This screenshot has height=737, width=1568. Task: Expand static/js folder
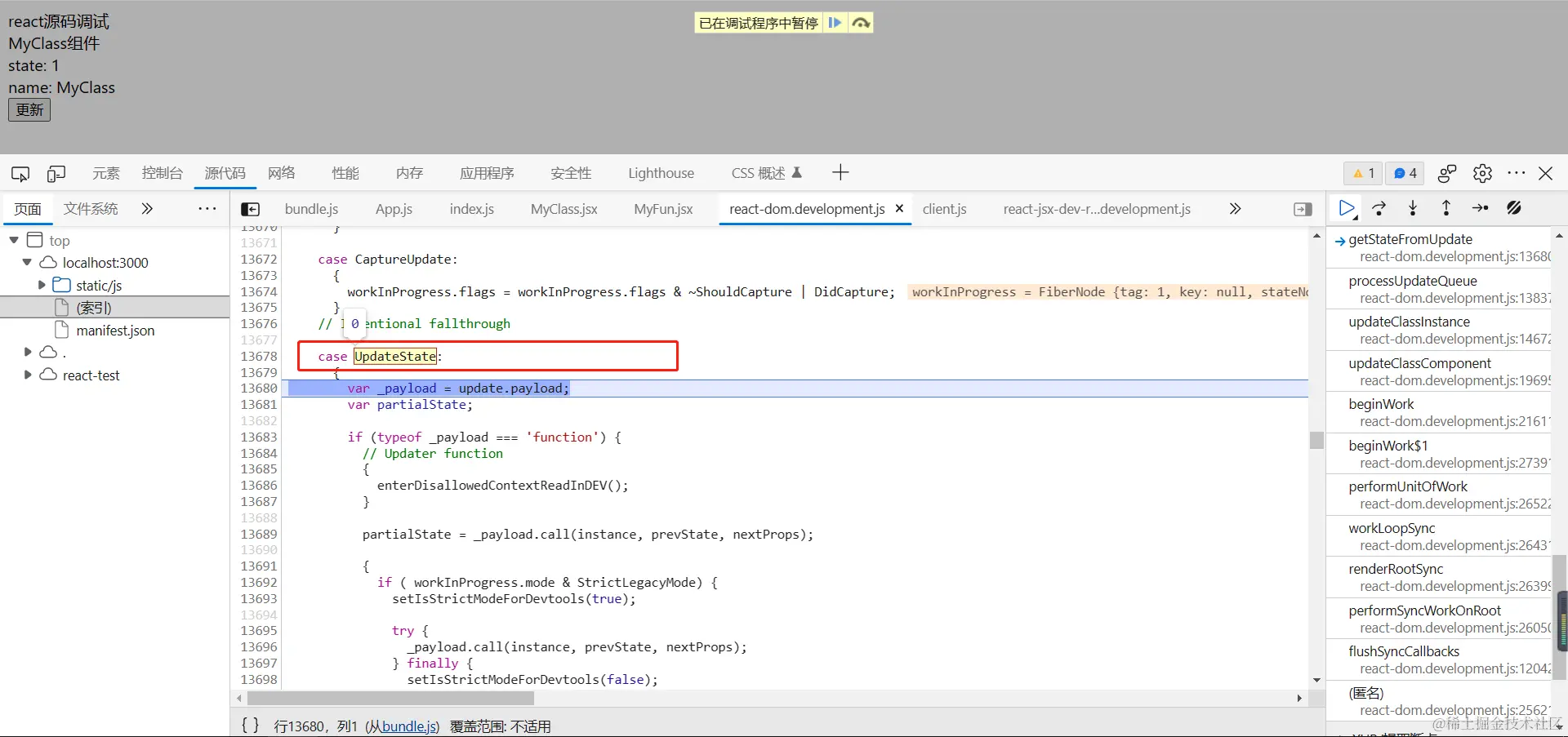42,285
